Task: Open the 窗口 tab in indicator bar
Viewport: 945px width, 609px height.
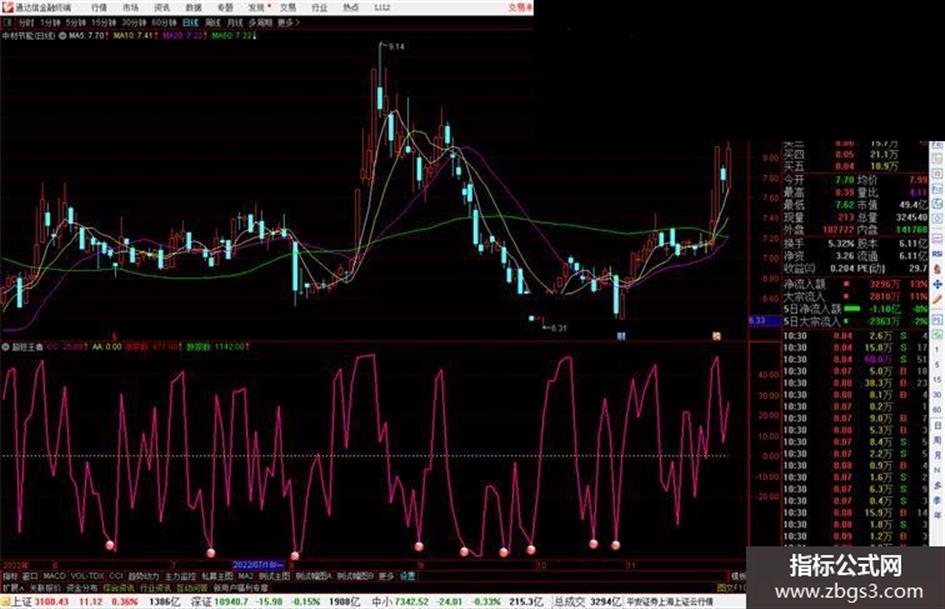Action: (30, 576)
